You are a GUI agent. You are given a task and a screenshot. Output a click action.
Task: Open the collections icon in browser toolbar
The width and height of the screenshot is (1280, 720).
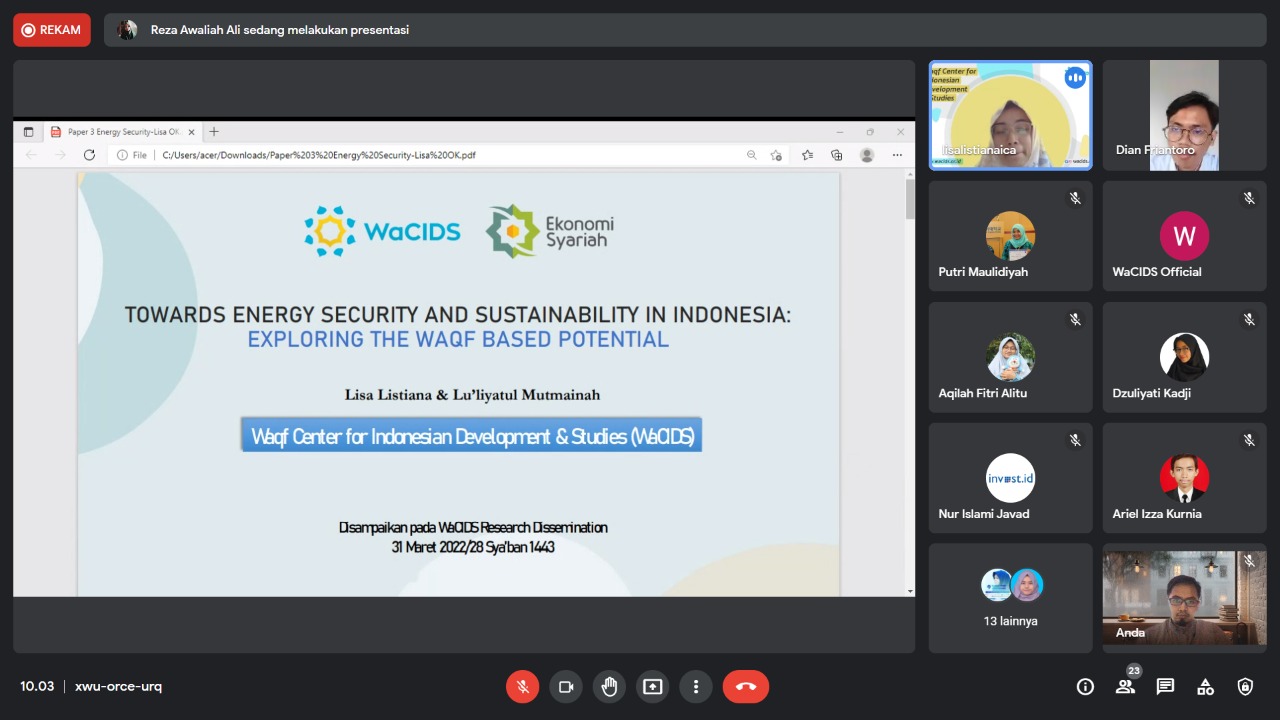[837, 155]
